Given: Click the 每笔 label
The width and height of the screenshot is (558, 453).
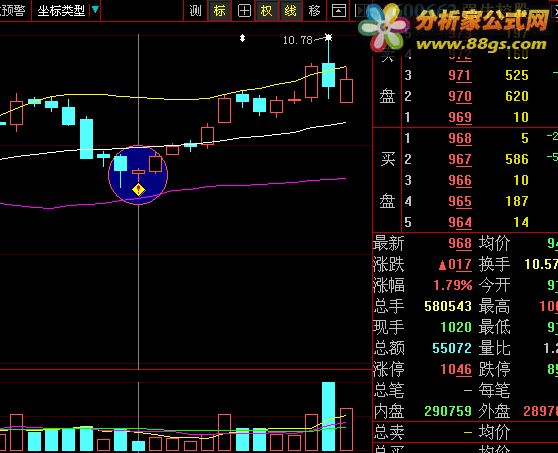Looking at the screenshot, I should coord(494,390).
